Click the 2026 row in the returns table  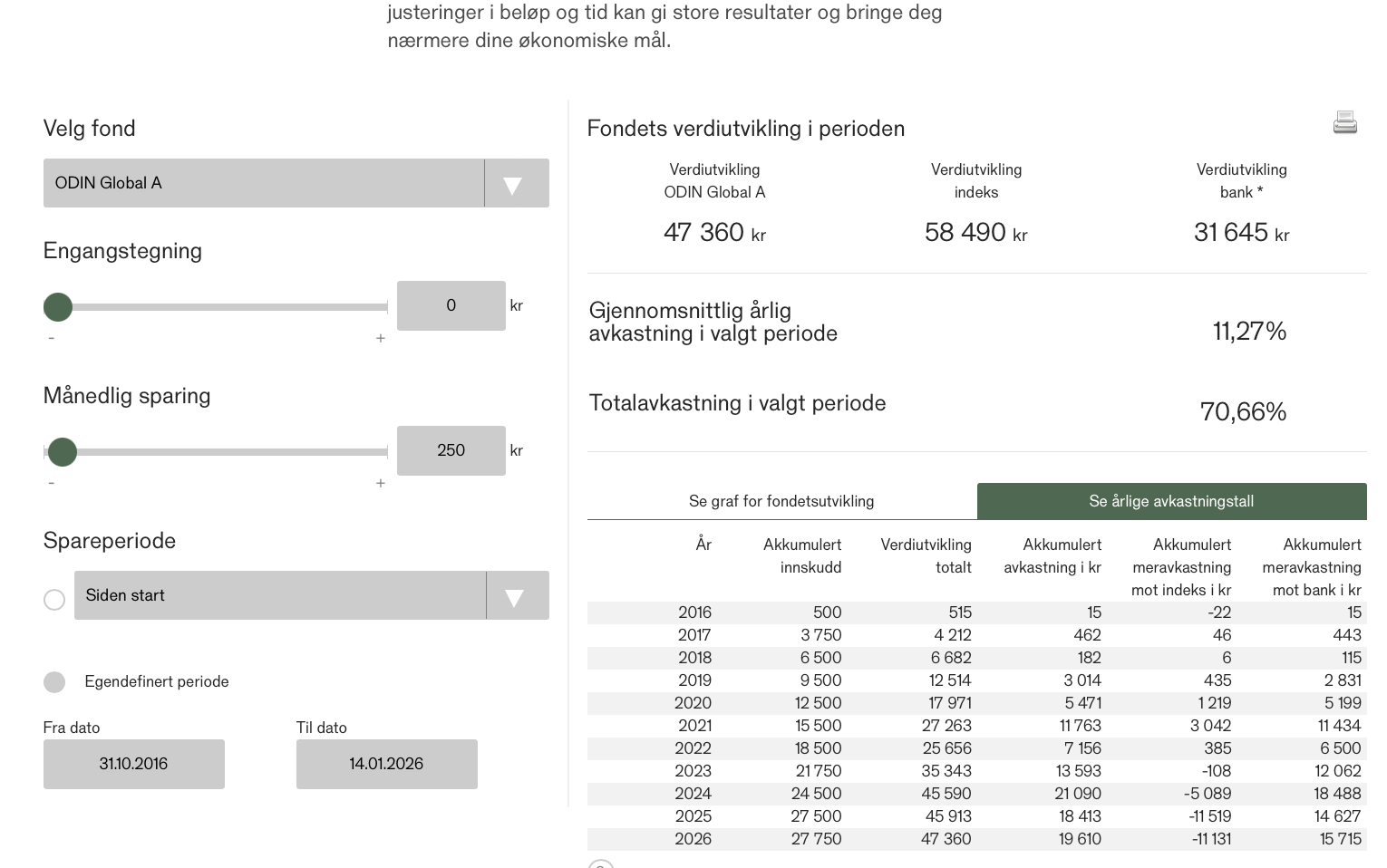[x=976, y=839]
